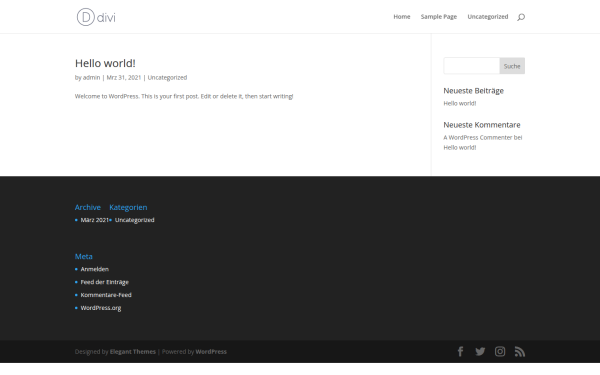Open Hello world! under Neueste Kommentare
600x375 pixels.
460,147
